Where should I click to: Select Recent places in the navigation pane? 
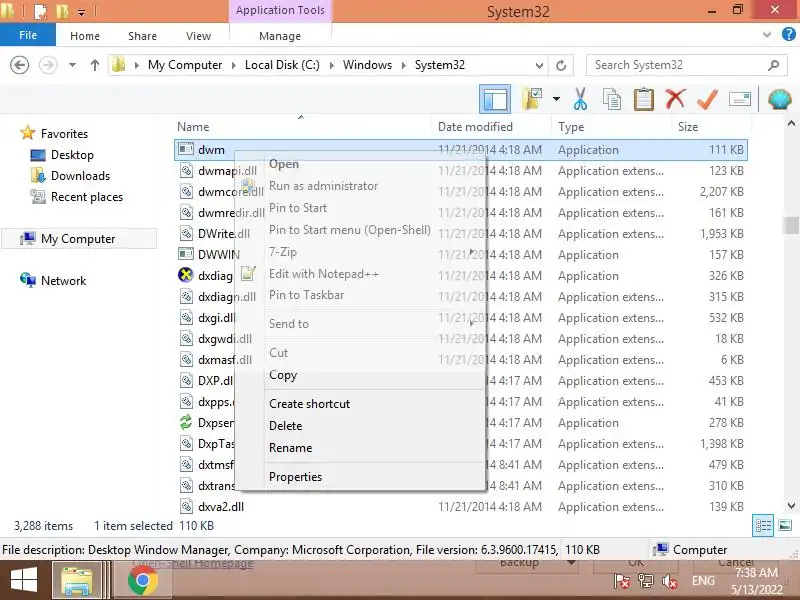(87, 197)
